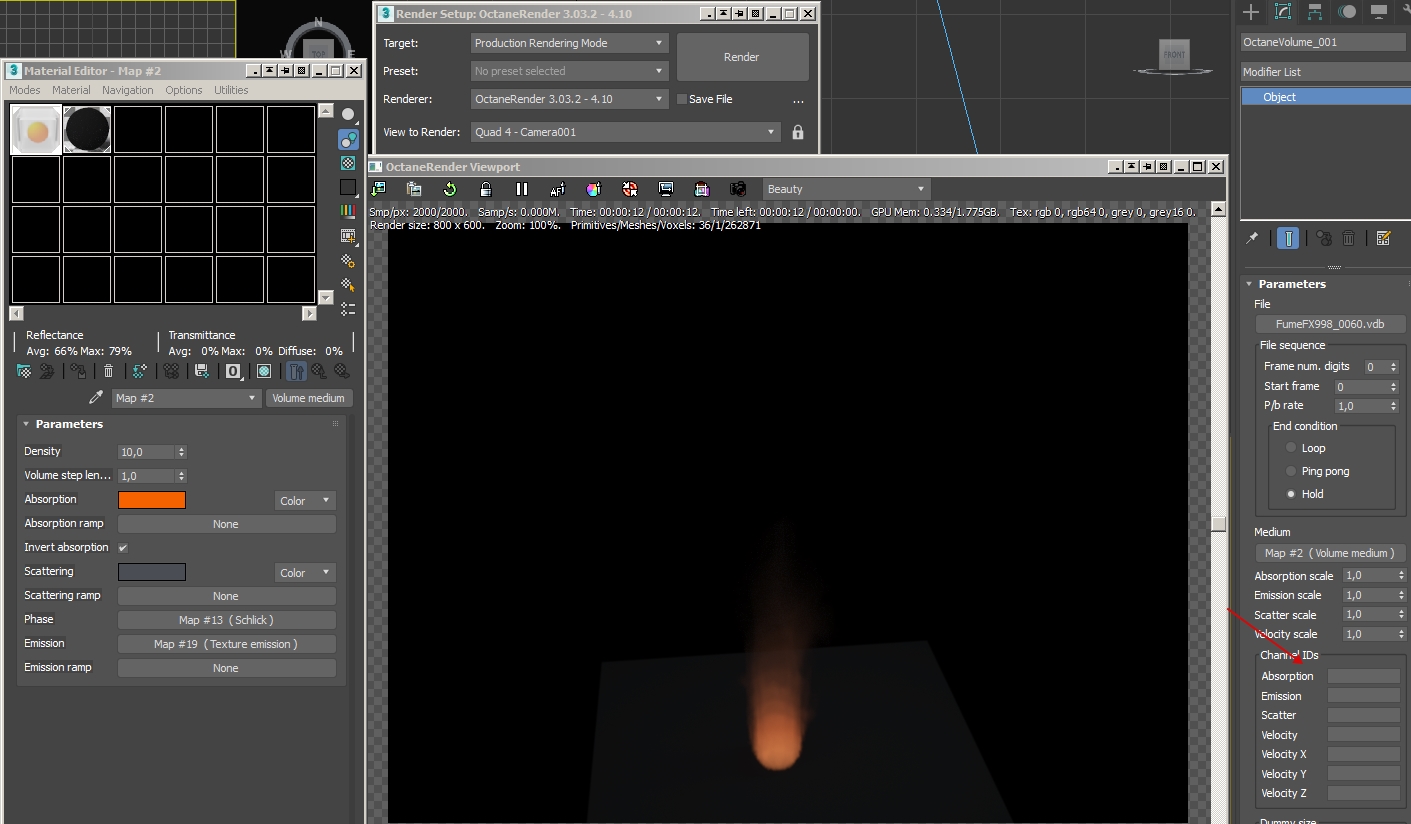The width and height of the screenshot is (1411, 824).
Task: Open the Beauty render pass dropdown
Action: (847, 189)
